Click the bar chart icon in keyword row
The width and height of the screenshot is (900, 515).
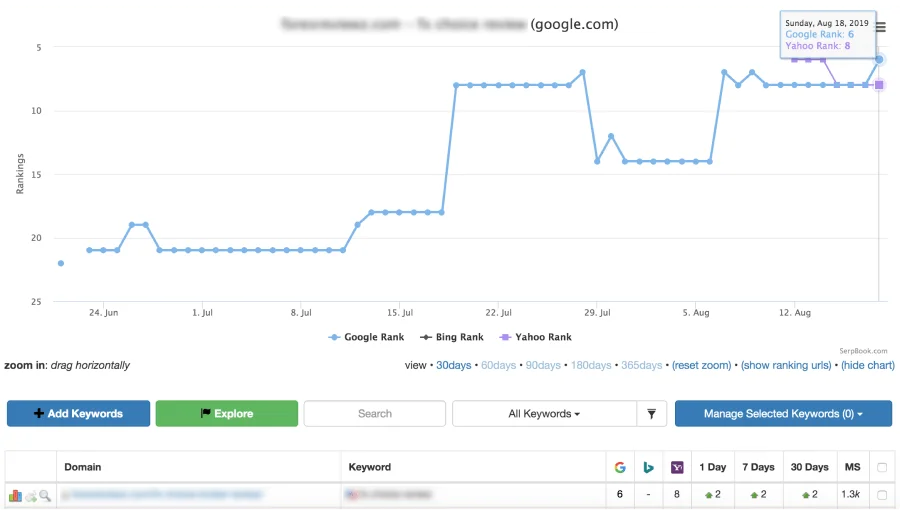coord(15,495)
